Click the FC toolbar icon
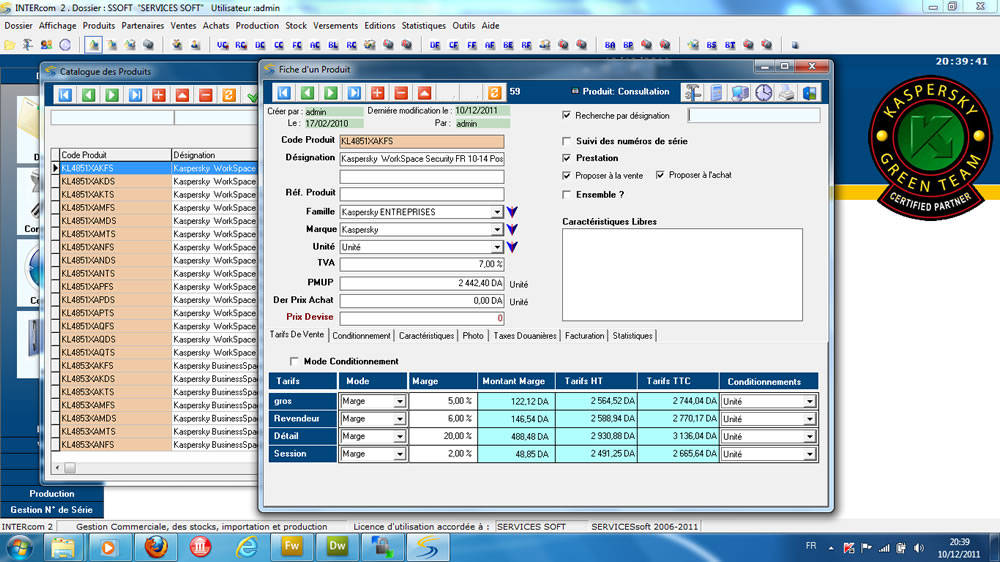 [297, 45]
